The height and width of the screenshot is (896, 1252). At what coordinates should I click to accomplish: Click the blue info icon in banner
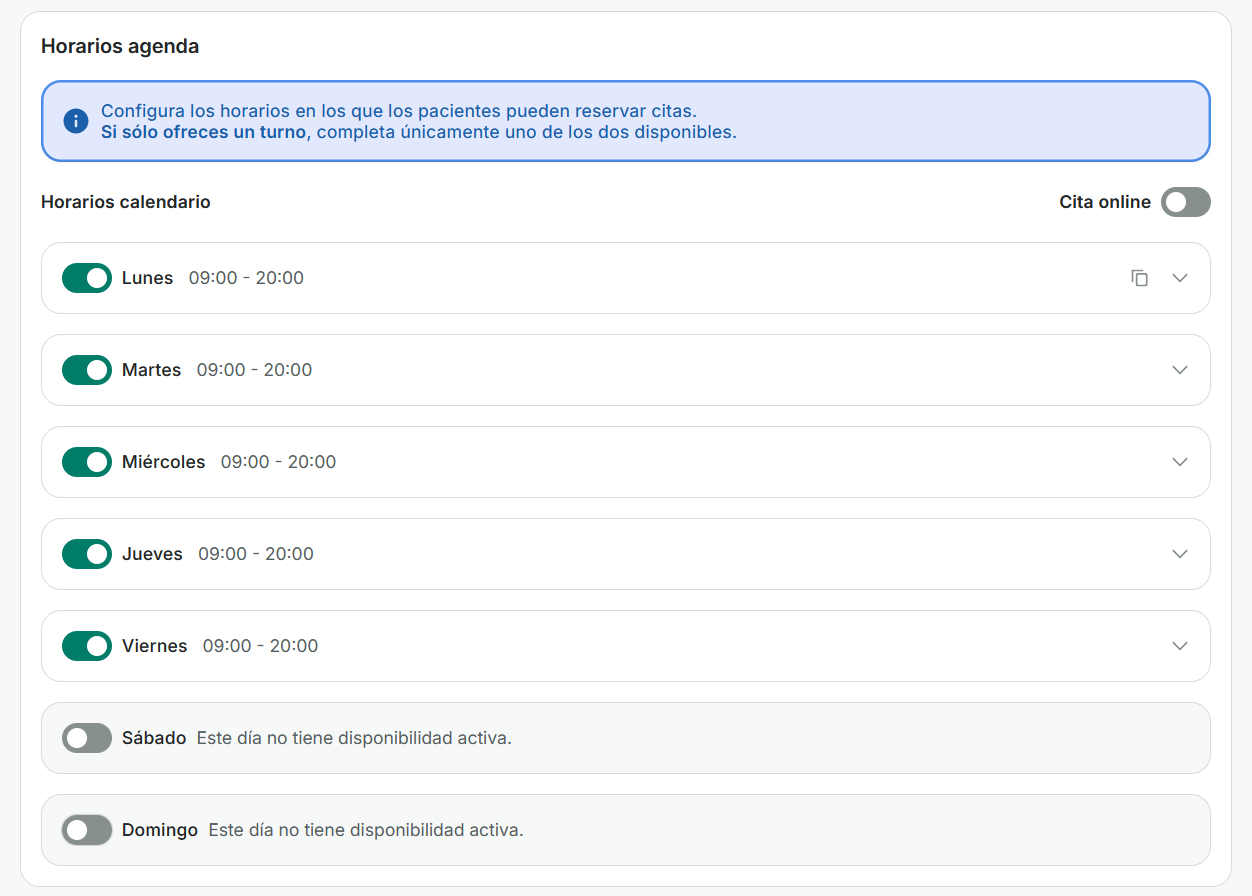[76, 121]
